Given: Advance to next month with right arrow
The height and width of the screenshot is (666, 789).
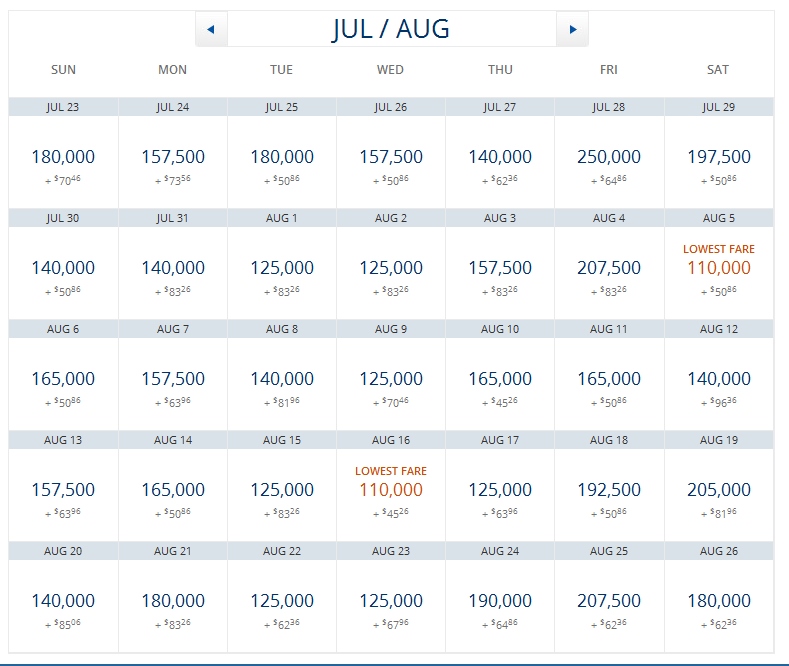Looking at the screenshot, I should pos(572,30).
